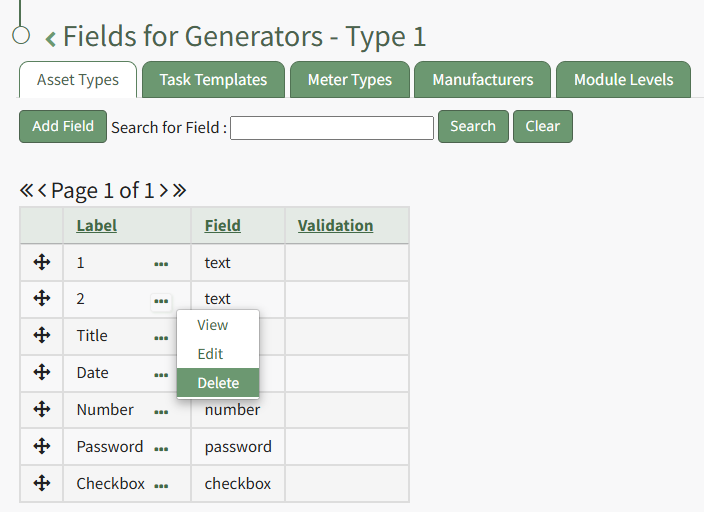Click the drag handle for the Checkbox row
The height and width of the screenshot is (512, 704).
pyautogui.click(x=42, y=483)
